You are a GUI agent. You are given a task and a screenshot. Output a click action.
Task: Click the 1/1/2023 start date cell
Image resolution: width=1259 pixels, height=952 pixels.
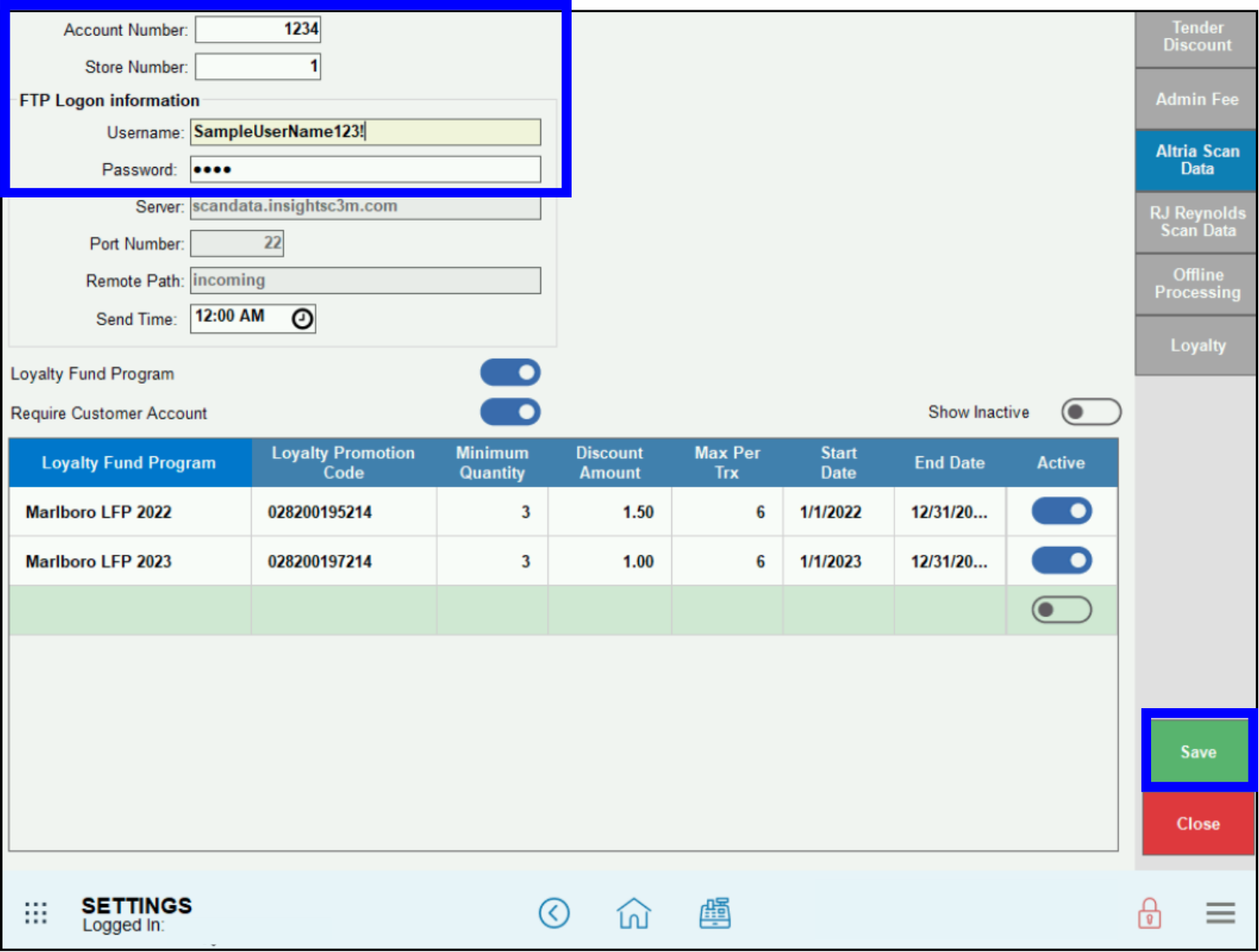tap(838, 562)
